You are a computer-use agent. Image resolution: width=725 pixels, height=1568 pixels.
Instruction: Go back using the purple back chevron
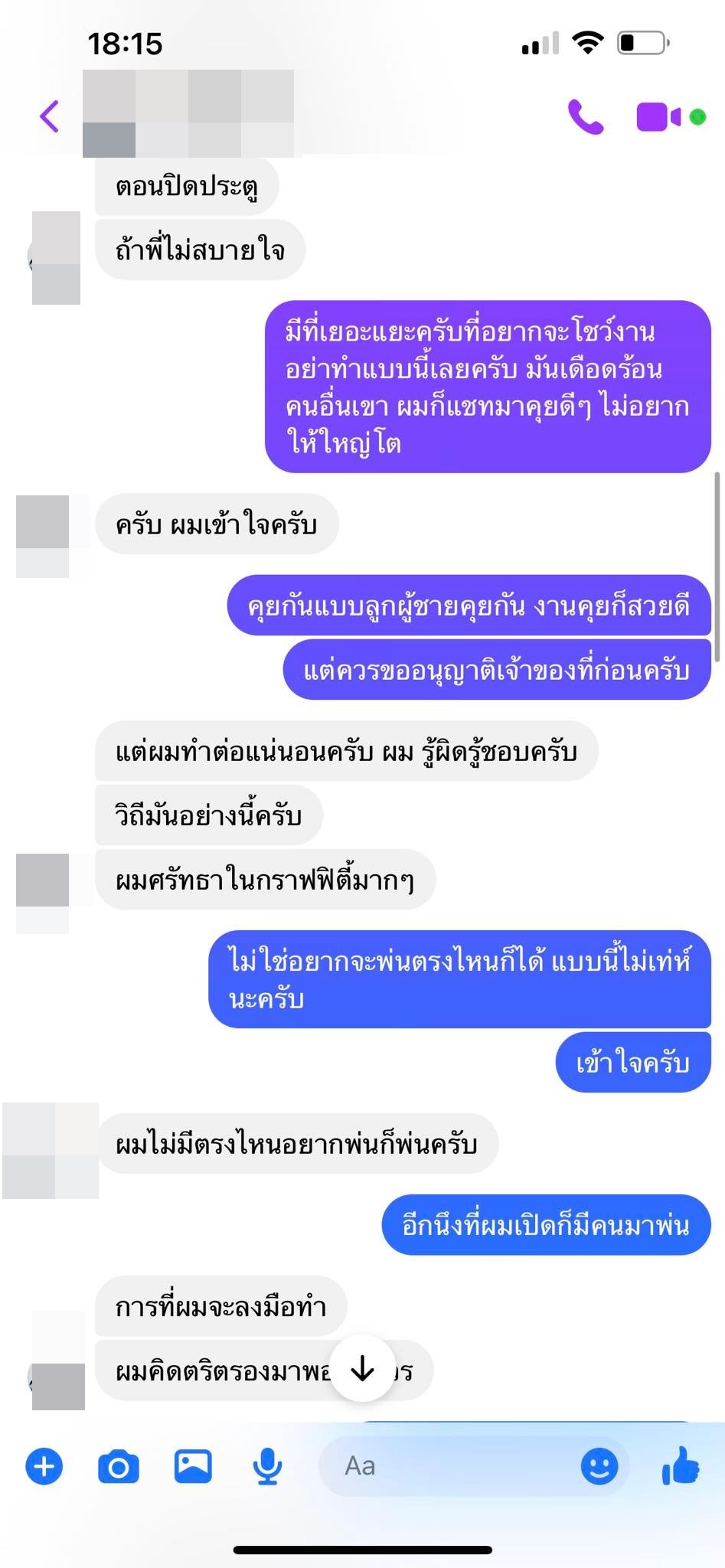pos(50,116)
